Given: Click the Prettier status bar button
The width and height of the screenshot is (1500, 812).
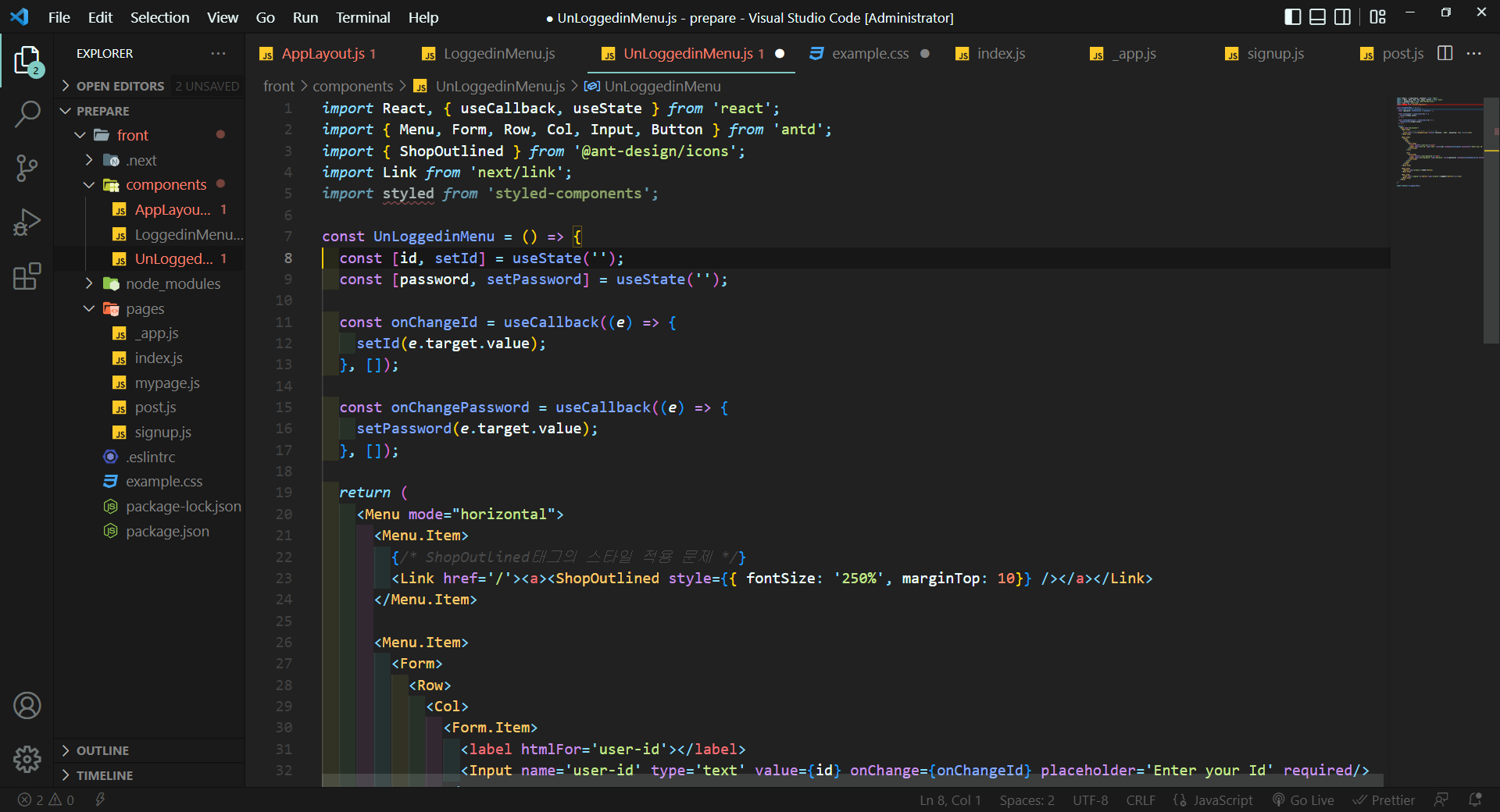Looking at the screenshot, I should pos(1384,800).
